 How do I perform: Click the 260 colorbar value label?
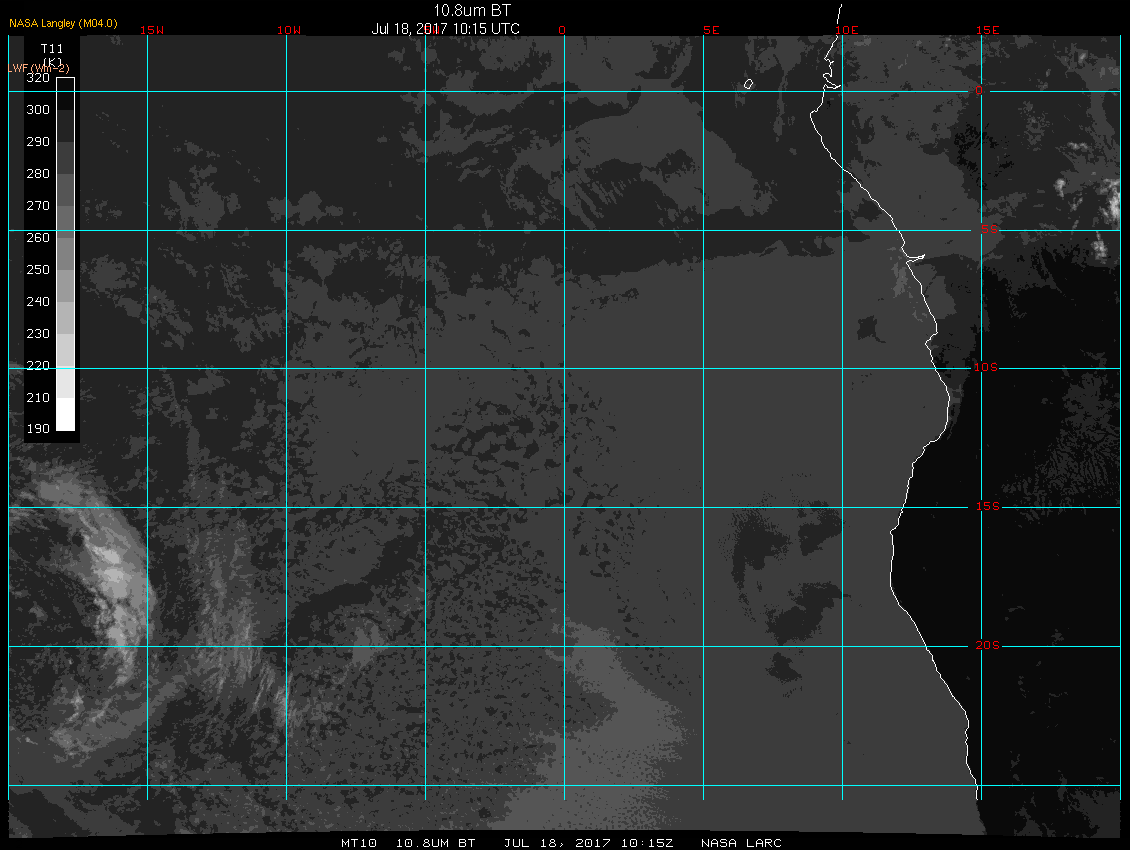click(x=38, y=237)
